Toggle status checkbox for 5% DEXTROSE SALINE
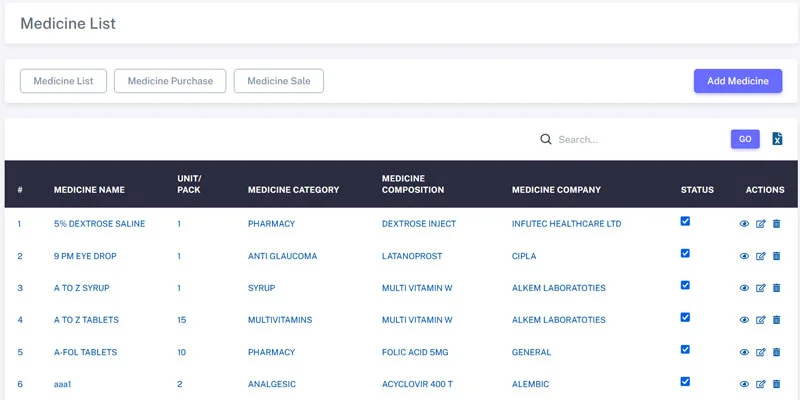 pos(685,221)
